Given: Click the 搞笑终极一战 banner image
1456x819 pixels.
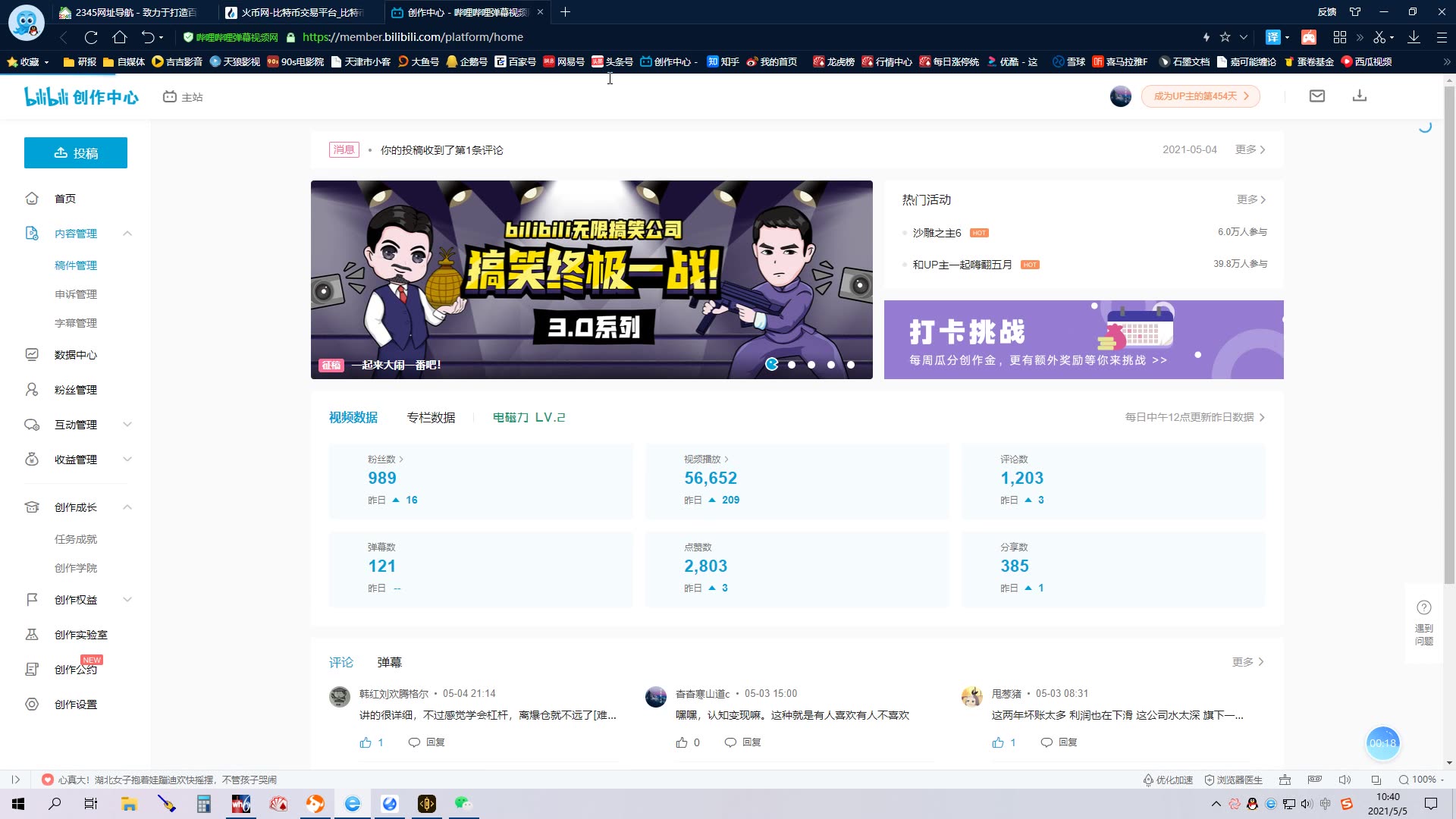Looking at the screenshot, I should pyautogui.click(x=591, y=280).
